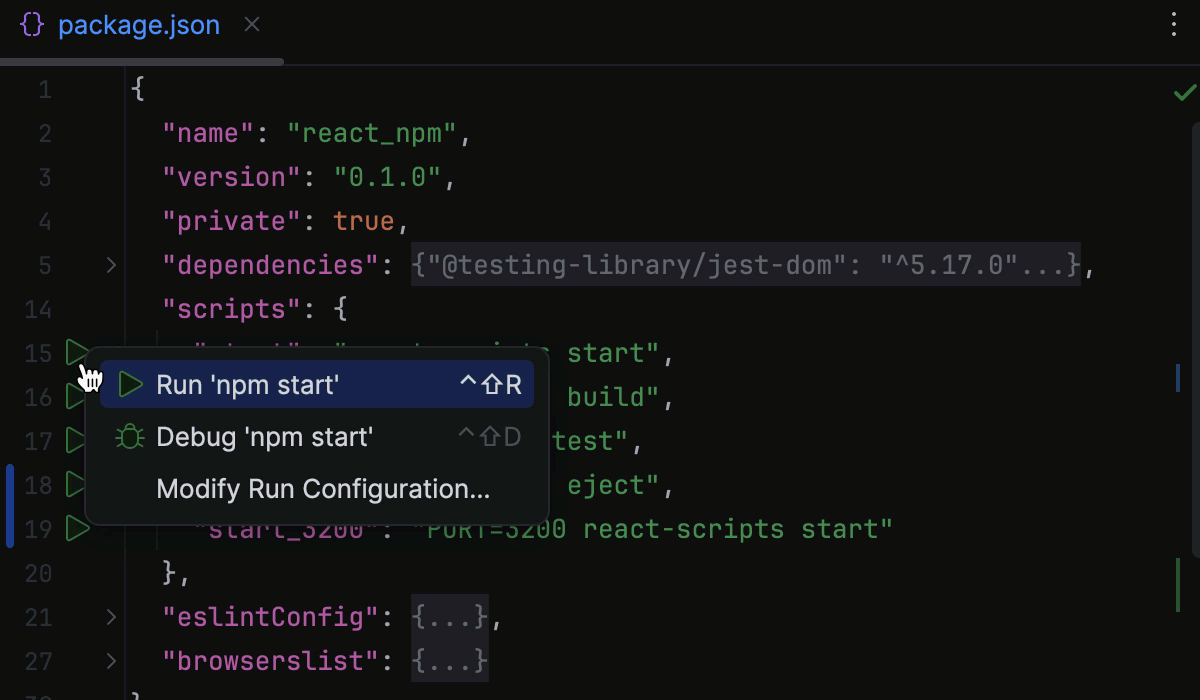The image size is (1200, 700).
Task: Click the green checkmark inspection indicator
Action: pyautogui.click(x=1184, y=92)
